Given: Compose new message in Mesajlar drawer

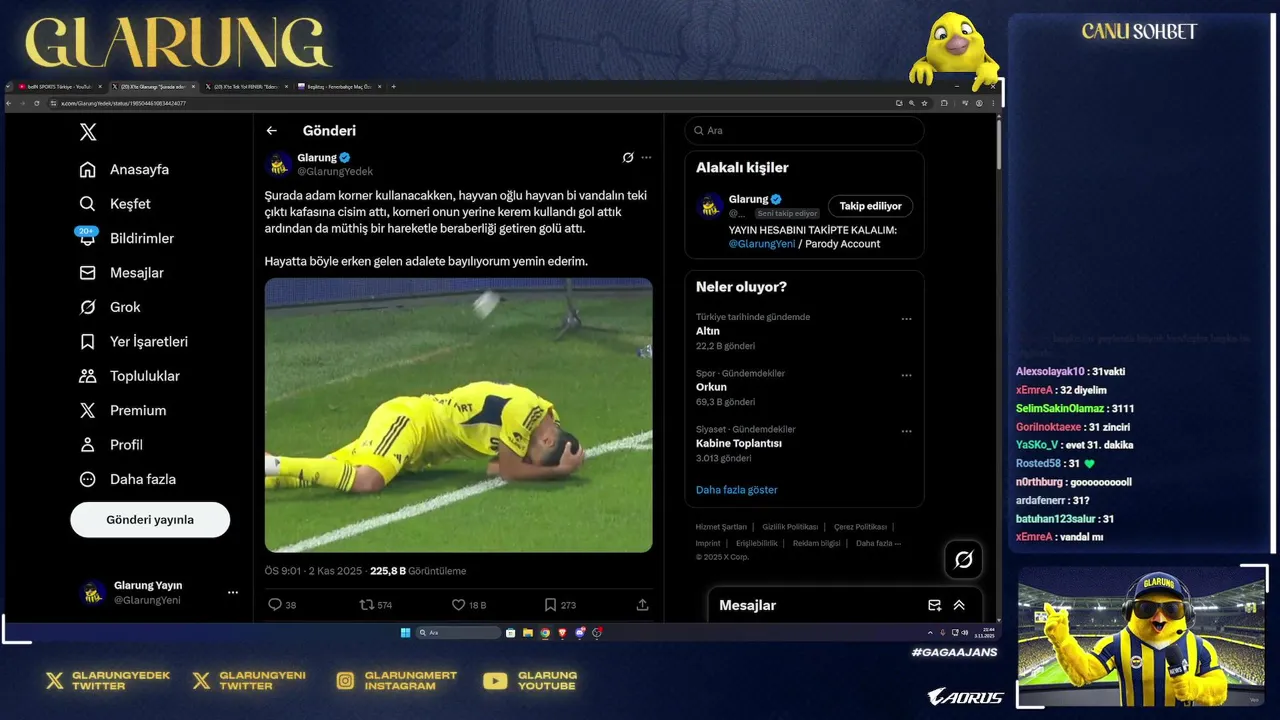Looking at the screenshot, I should point(934,605).
